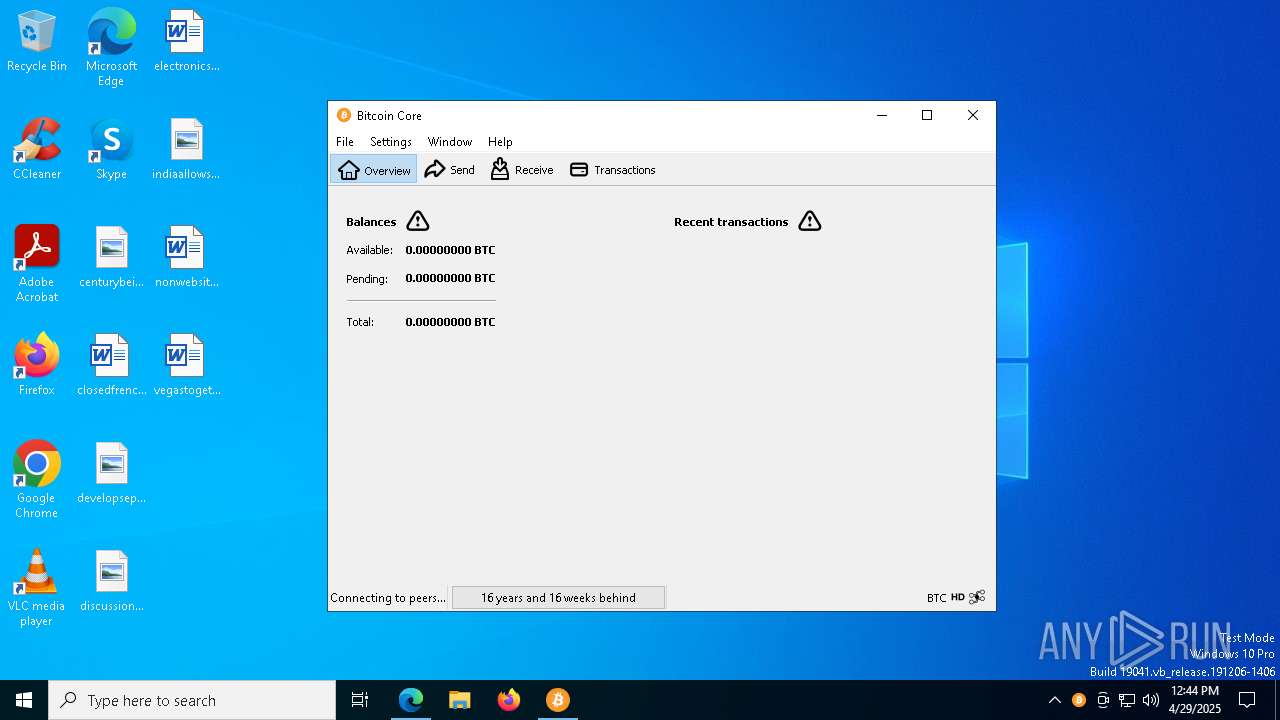
Task: Select the VLC media player desktop shortcut
Action: (37, 587)
